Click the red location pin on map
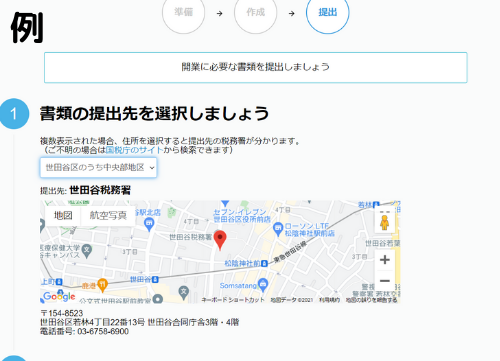 [x=220, y=240]
